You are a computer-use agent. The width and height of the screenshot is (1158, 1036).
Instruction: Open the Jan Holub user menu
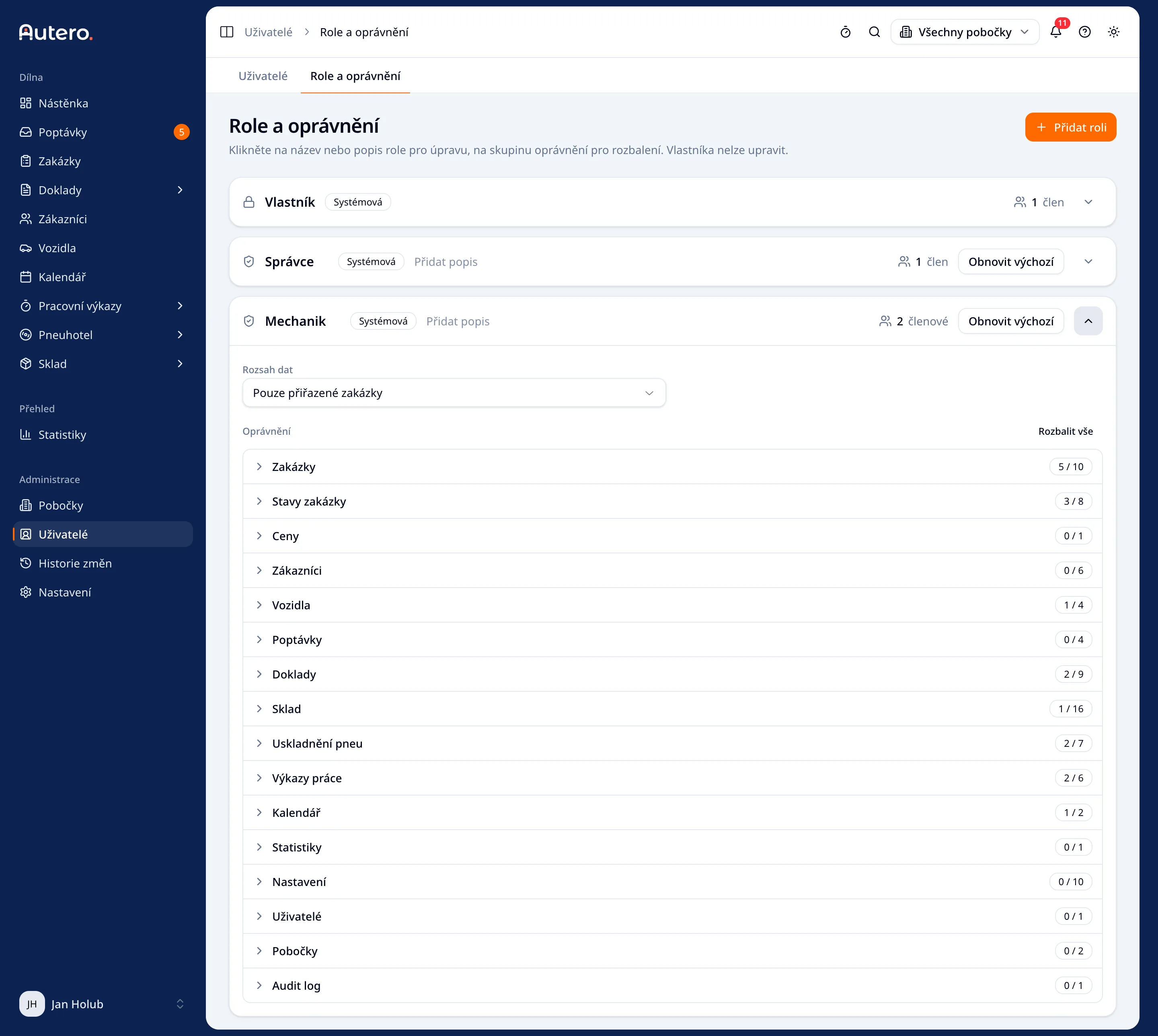103,1004
